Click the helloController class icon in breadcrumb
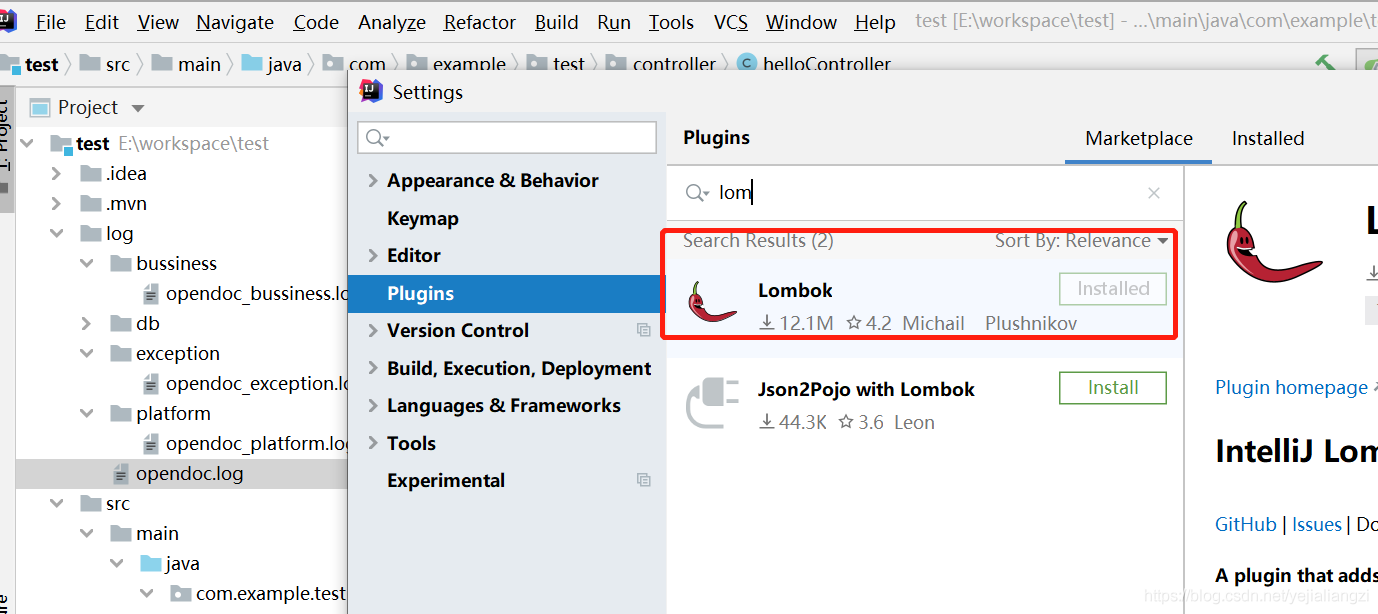 coord(746,64)
